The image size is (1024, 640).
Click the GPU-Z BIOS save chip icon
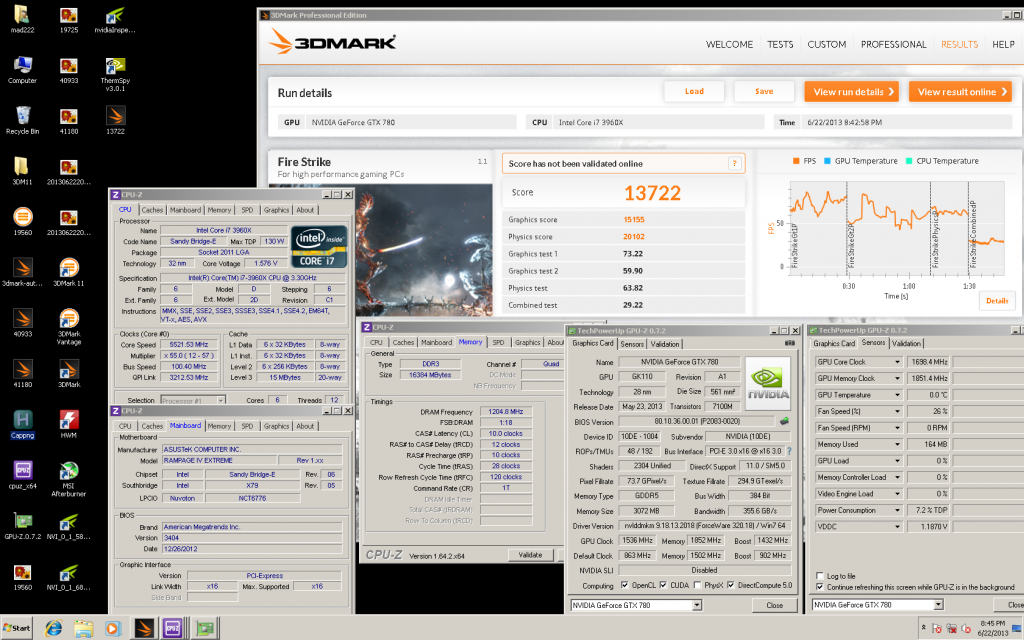pyautogui.click(x=784, y=420)
